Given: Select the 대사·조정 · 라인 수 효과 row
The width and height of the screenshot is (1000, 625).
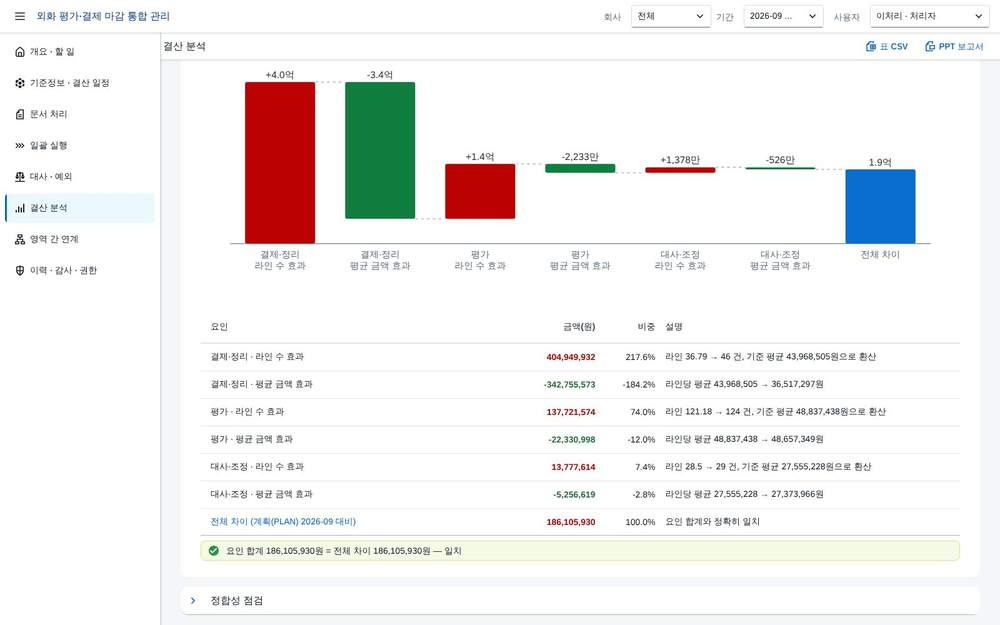Looking at the screenshot, I should coord(580,467).
